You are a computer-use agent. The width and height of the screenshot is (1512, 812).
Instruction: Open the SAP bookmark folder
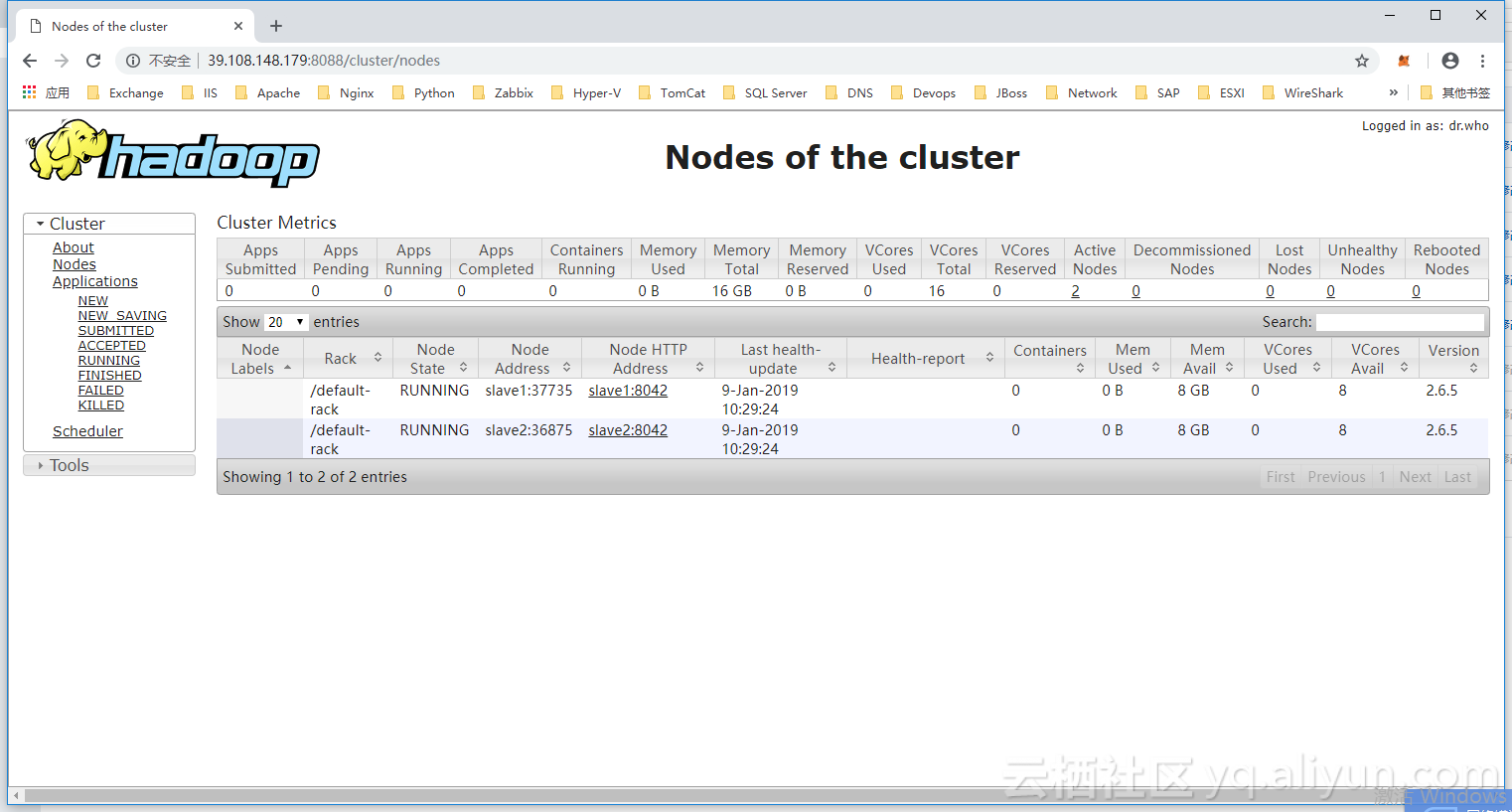[1157, 93]
